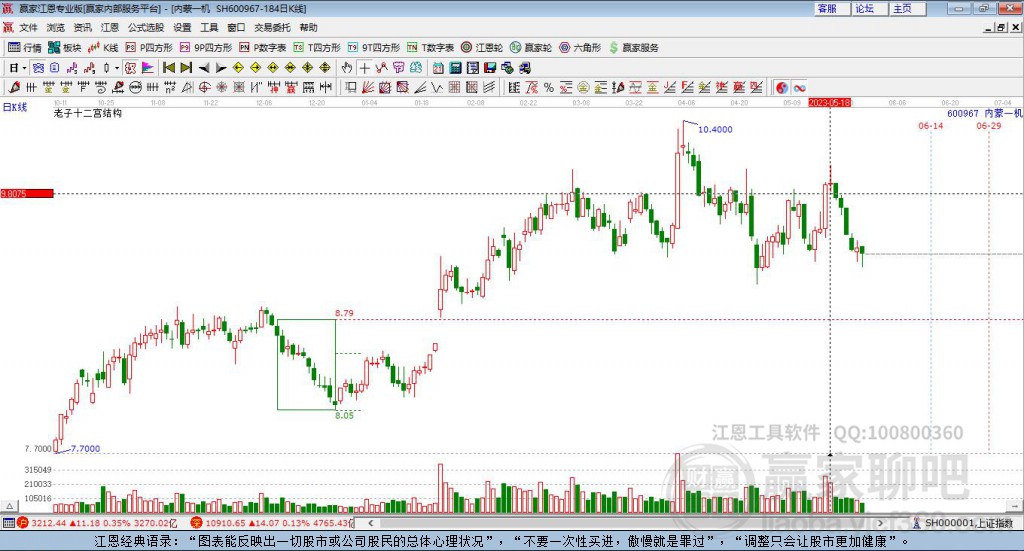The width and height of the screenshot is (1024, 551).
Task: Open the 设置 menu
Action: tap(182, 27)
